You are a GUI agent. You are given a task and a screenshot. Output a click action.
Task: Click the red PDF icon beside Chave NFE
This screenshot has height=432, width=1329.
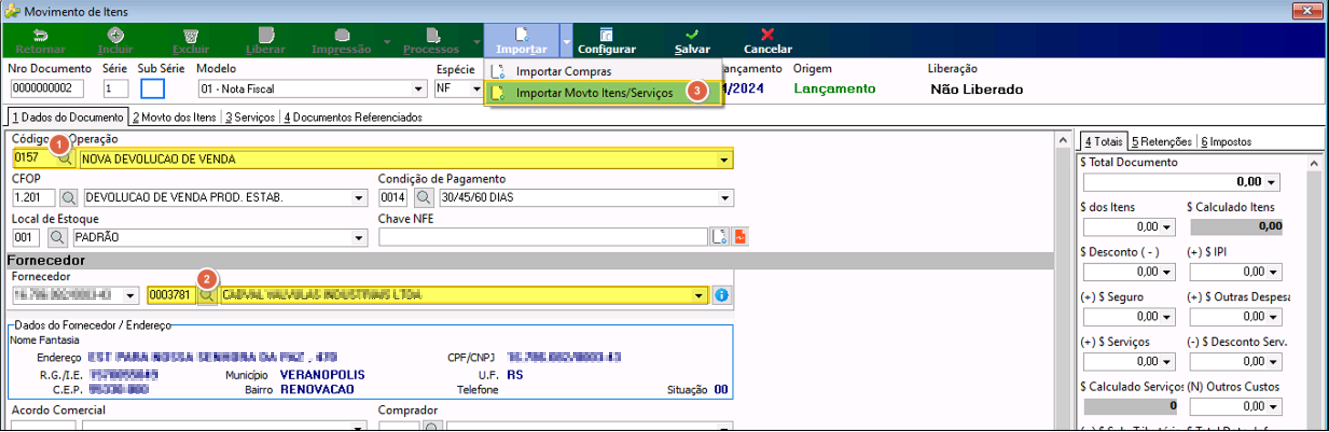click(741, 237)
